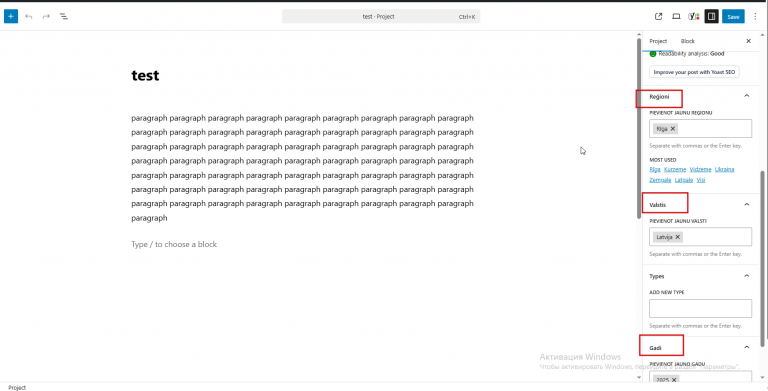The height and width of the screenshot is (391, 768).
Task: Add most used region Ukraina
Action: [724, 169]
